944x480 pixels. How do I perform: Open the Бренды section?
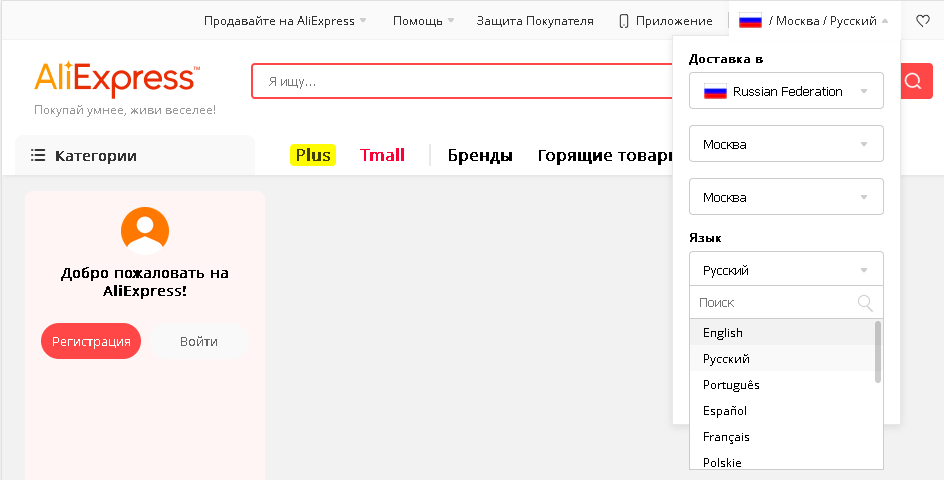480,155
